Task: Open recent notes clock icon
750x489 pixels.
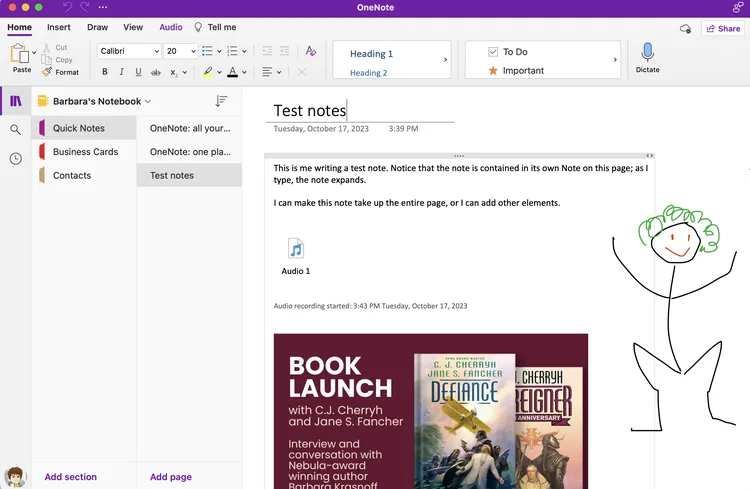Action: [15, 159]
